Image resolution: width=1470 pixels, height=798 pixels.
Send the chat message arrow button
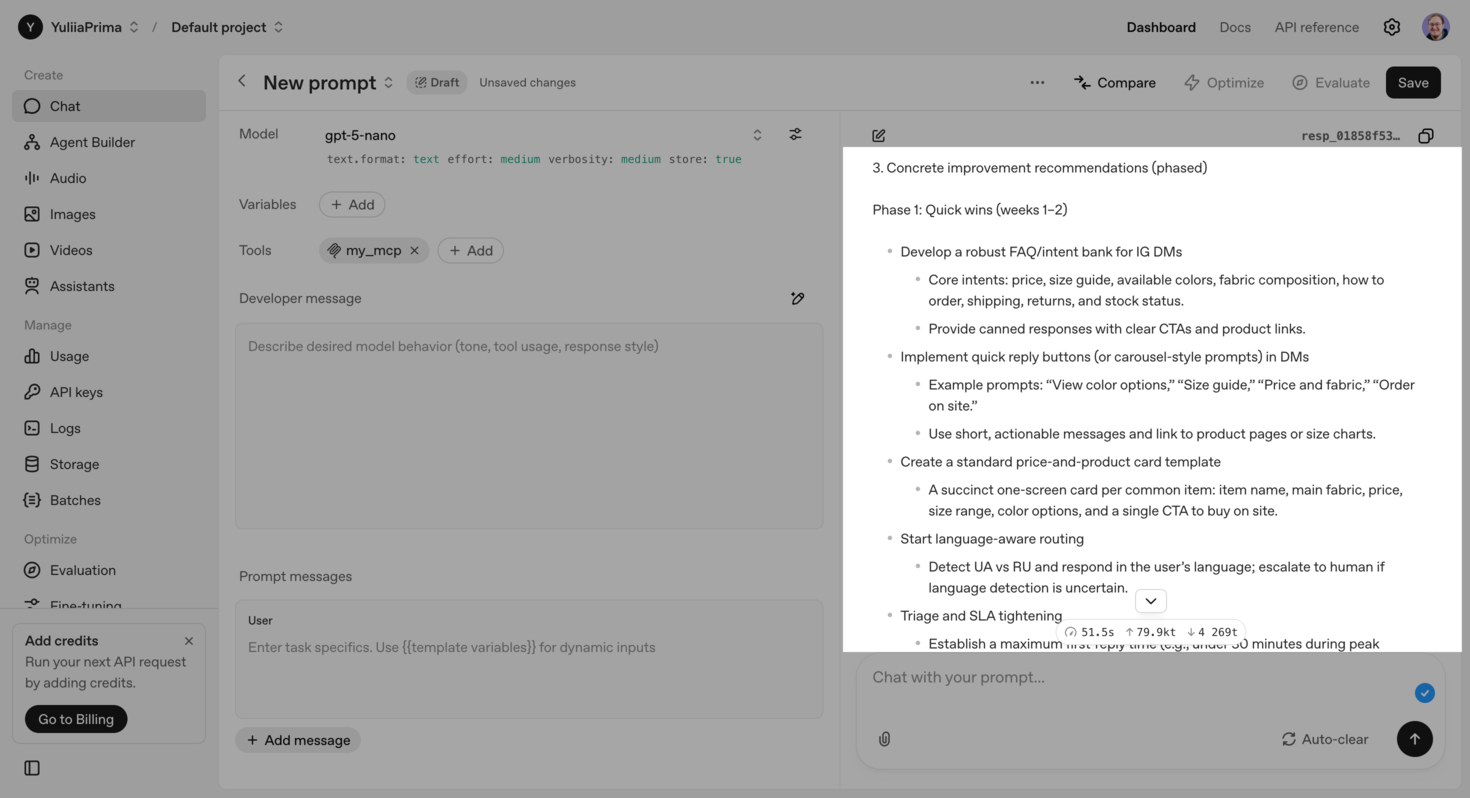click(1414, 739)
